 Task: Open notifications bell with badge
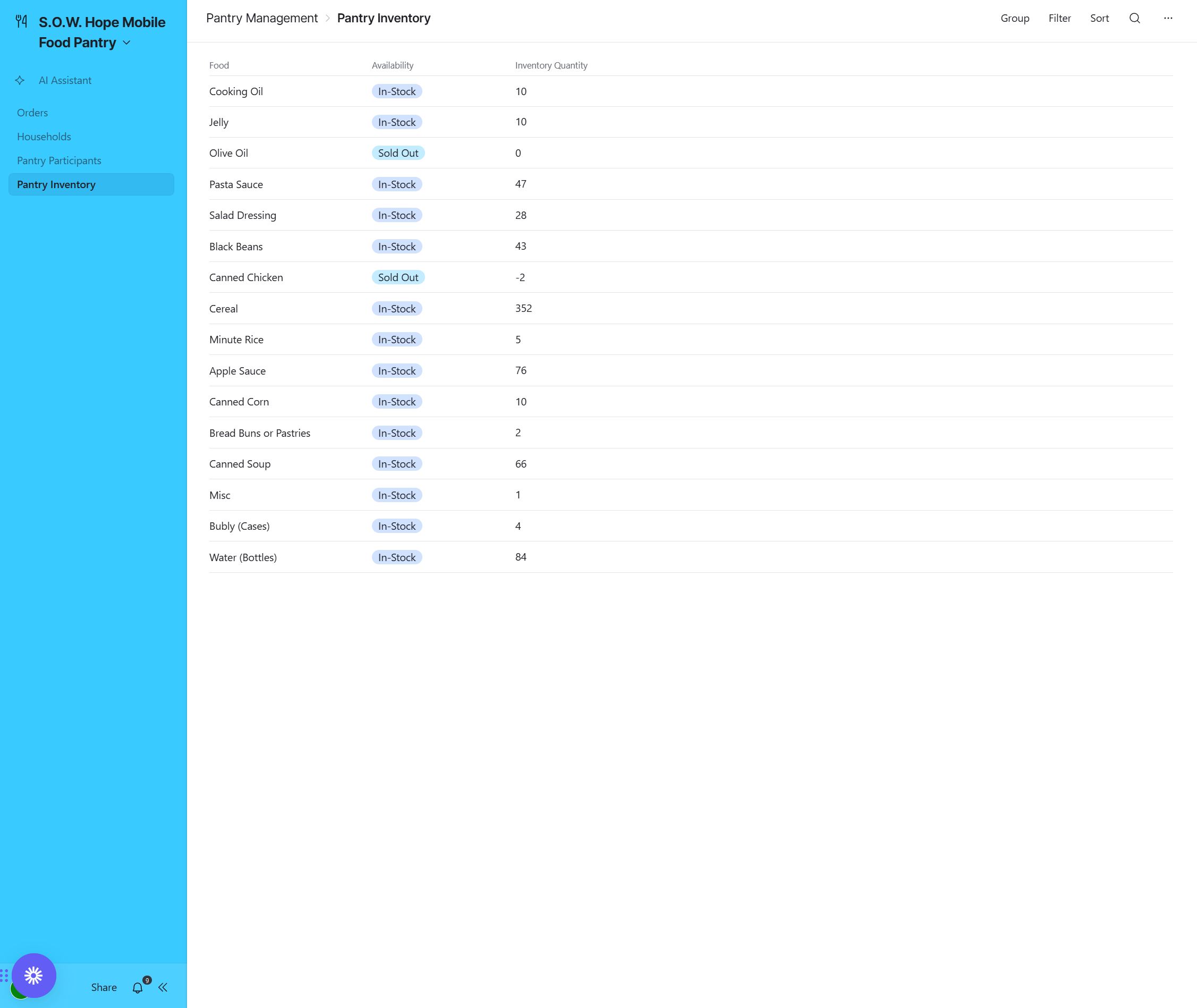click(x=138, y=987)
